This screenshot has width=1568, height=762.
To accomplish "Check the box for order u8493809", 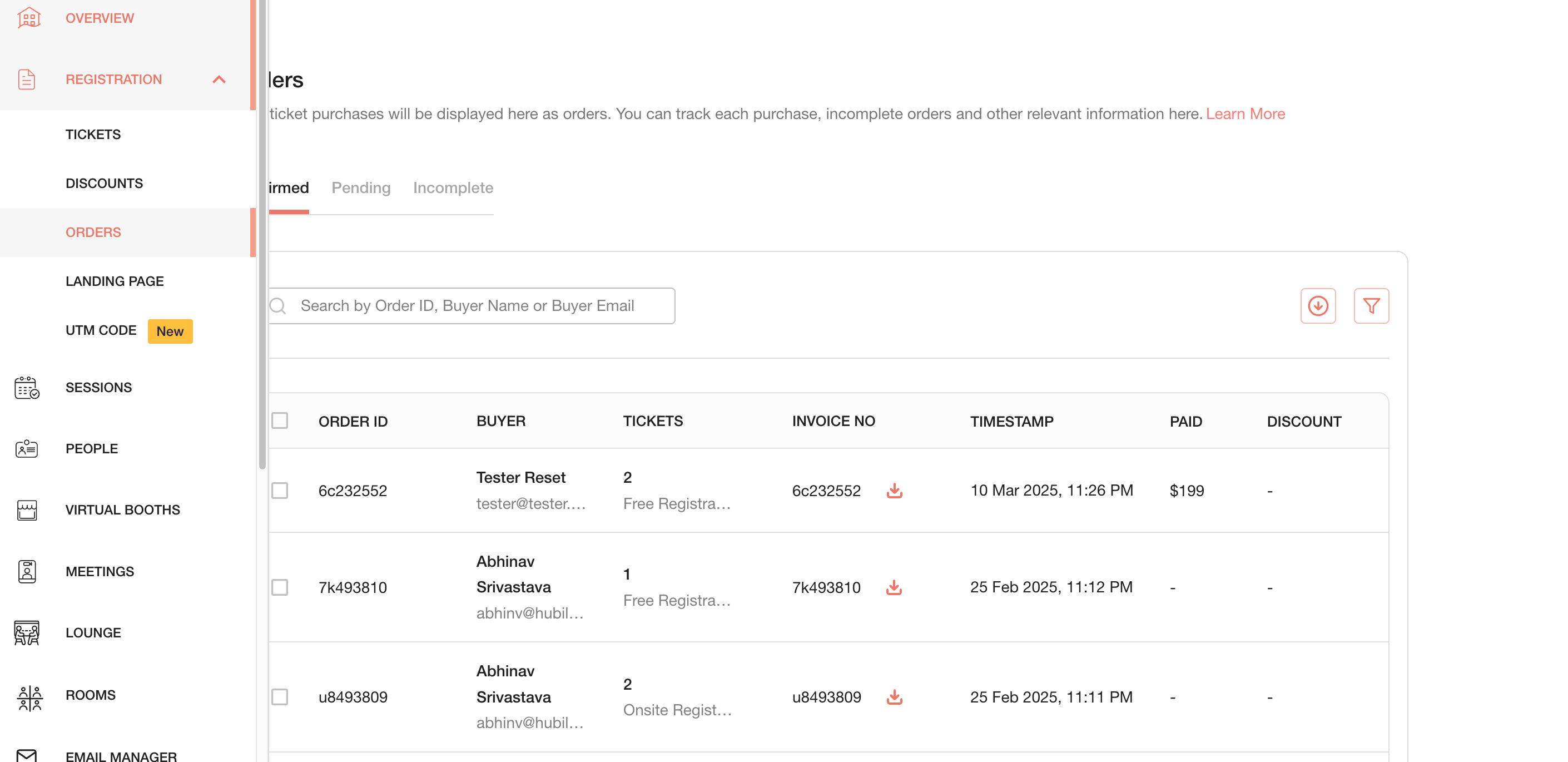I will coord(279,697).
